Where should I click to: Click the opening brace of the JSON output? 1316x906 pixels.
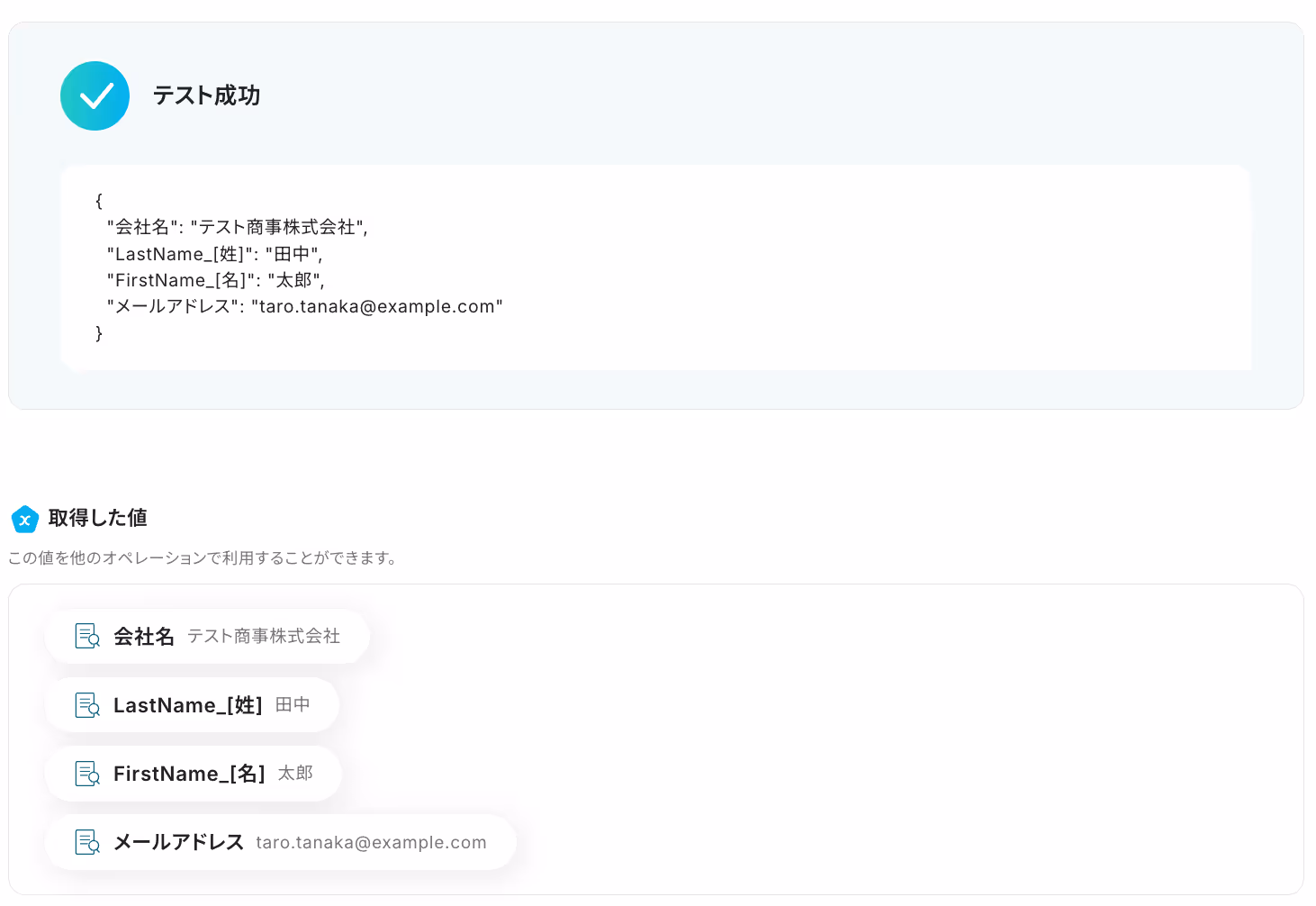click(x=99, y=201)
